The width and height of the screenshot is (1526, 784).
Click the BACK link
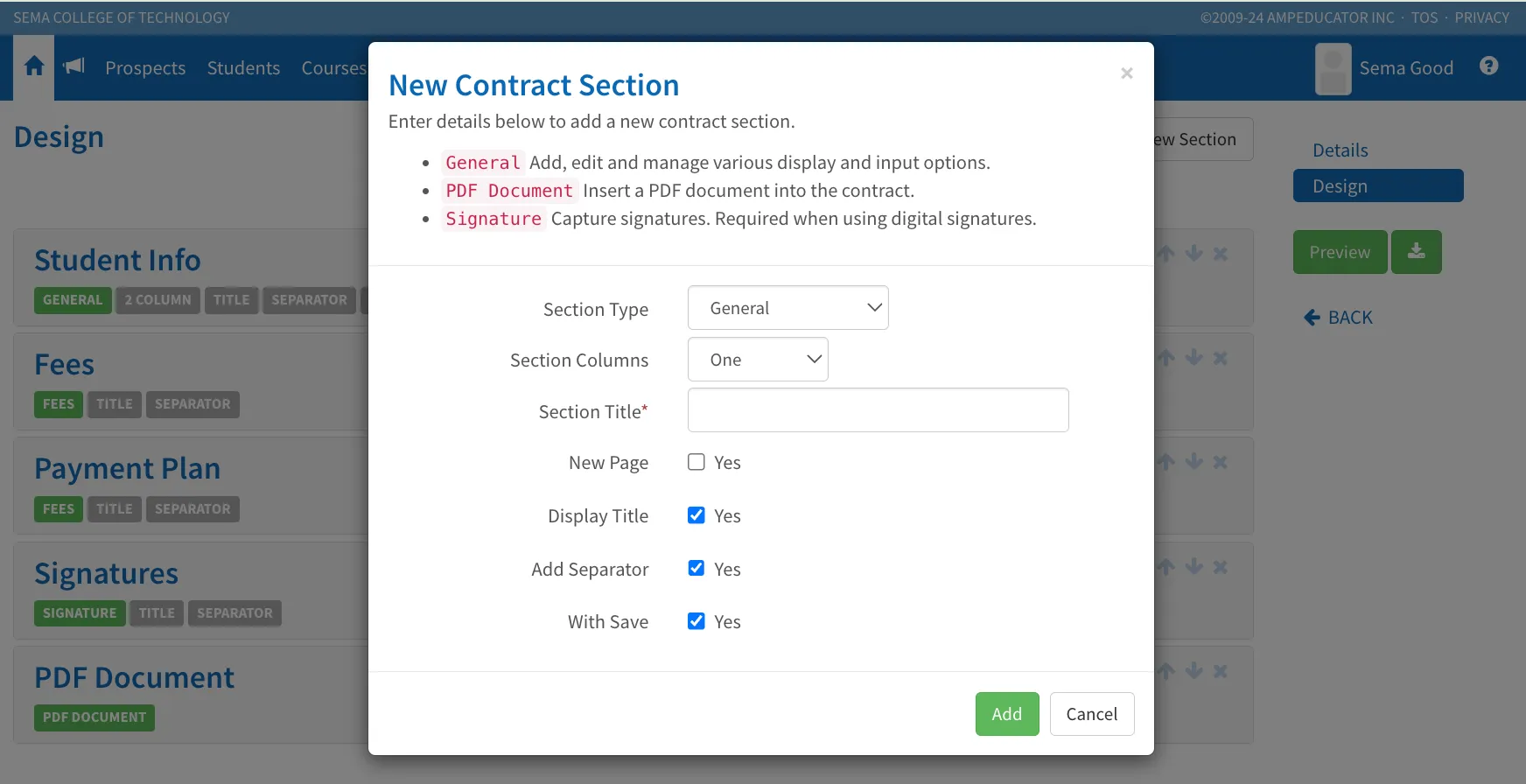(x=1339, y=318)
